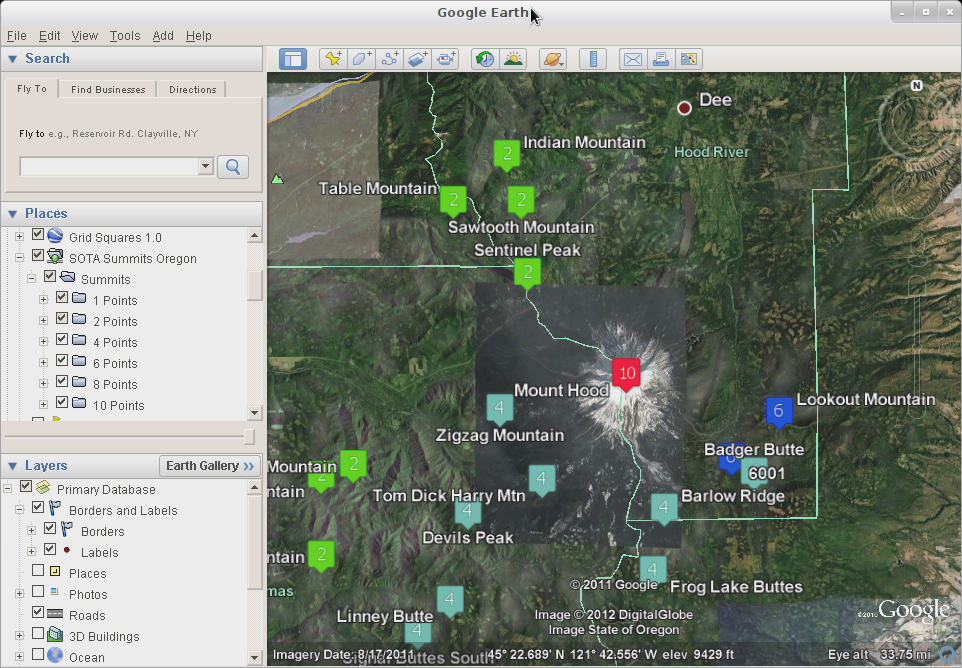Uncheck 1 Points folder checkbox
The image size is (962, 668).
point(62,298)
